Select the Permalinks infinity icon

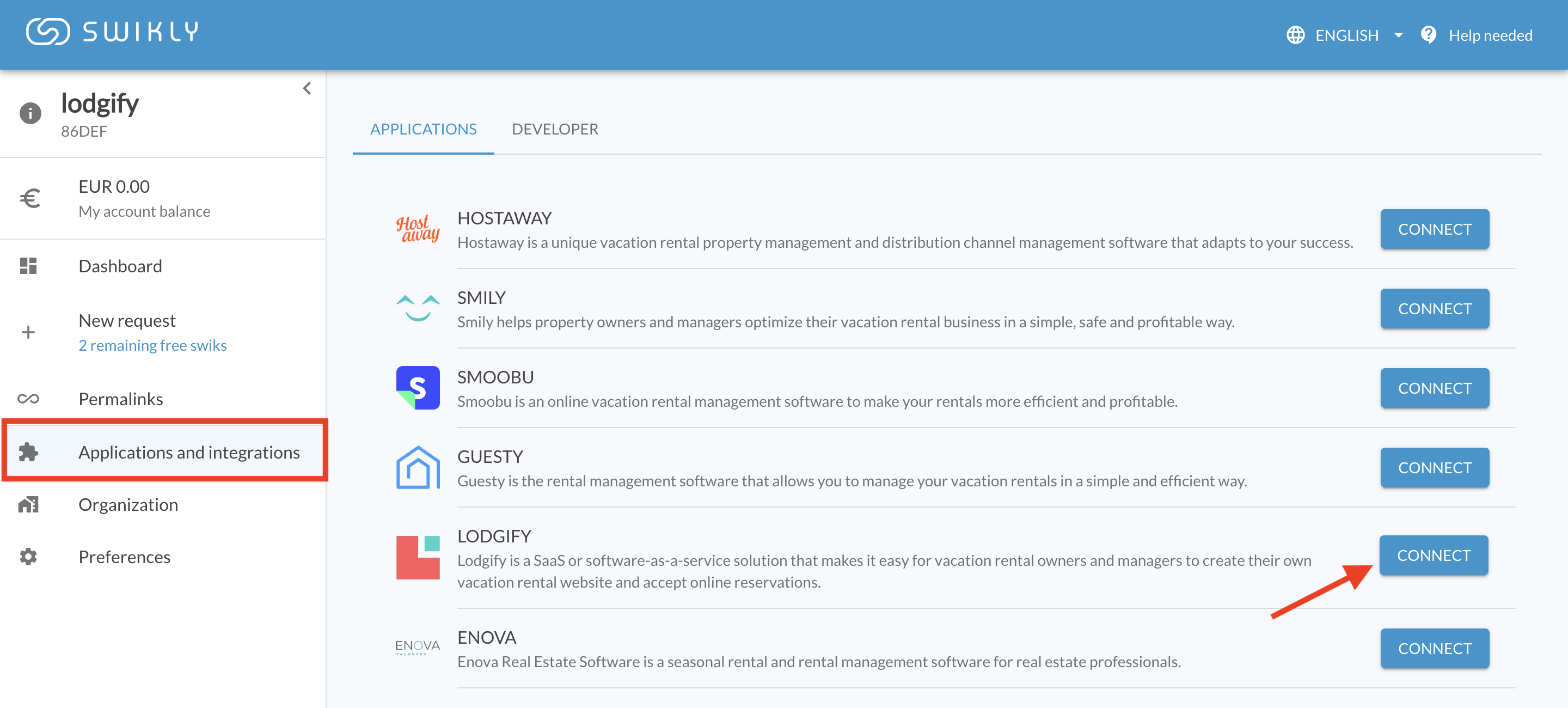click(x=27, y=399)
